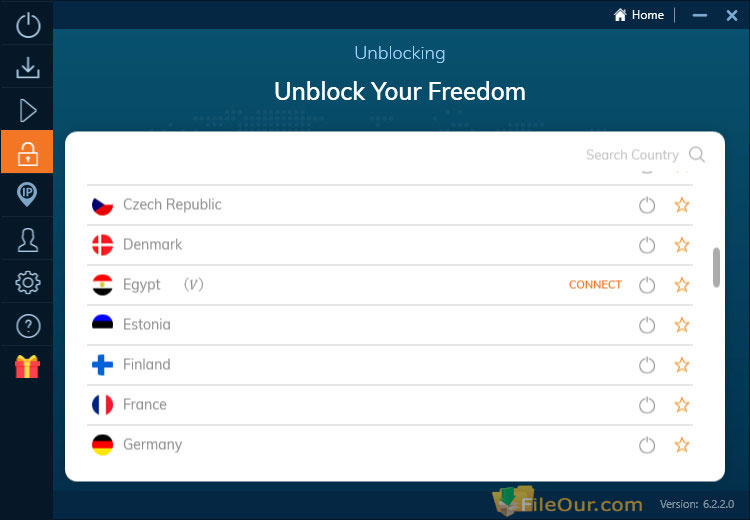The width and height of the screenshot is (750, 520).
Task: Open the user account sidebar icon
Action: click(28, 240)
